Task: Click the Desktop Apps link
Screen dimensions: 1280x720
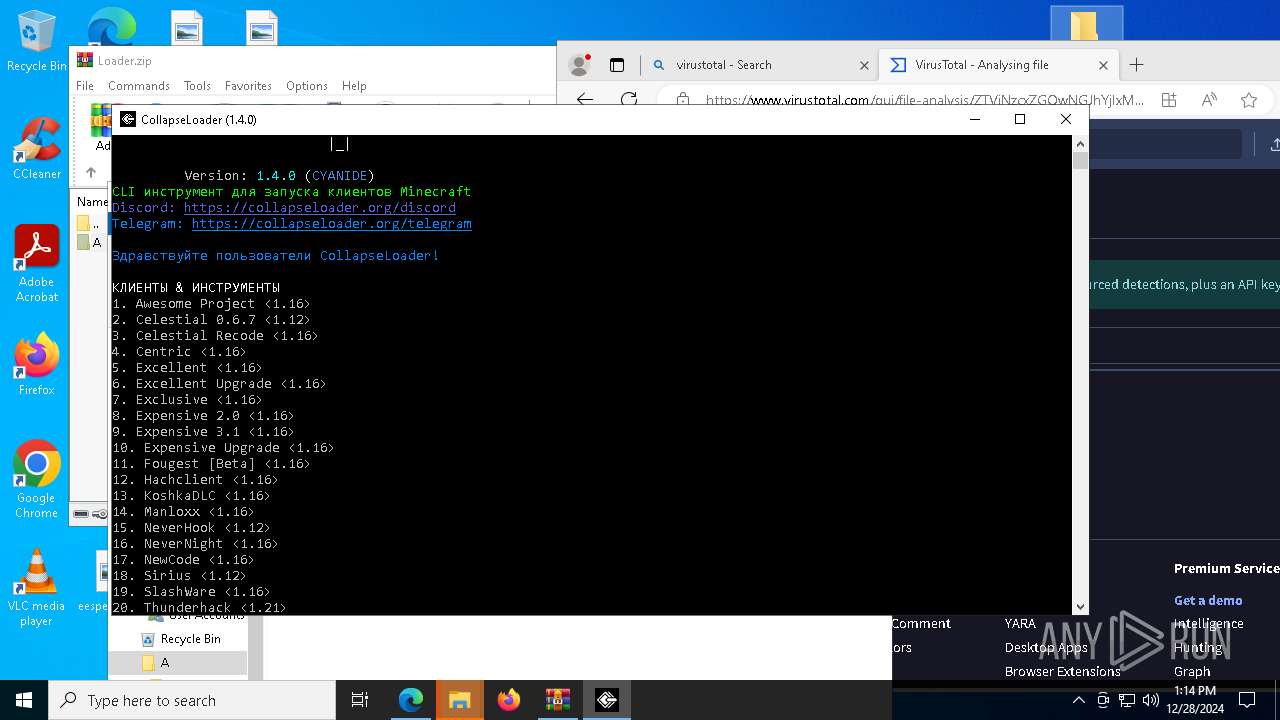Action: point(1046,647)
